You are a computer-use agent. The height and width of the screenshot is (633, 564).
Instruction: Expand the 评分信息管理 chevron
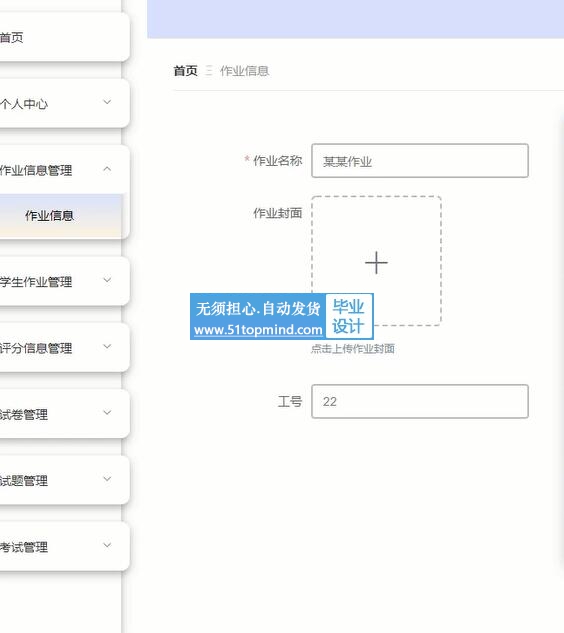(x=107, y=346)
